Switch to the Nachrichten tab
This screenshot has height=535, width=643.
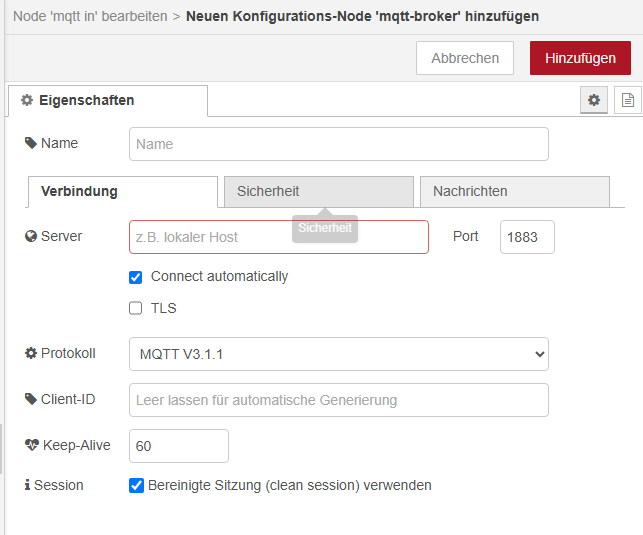point(514,191)
